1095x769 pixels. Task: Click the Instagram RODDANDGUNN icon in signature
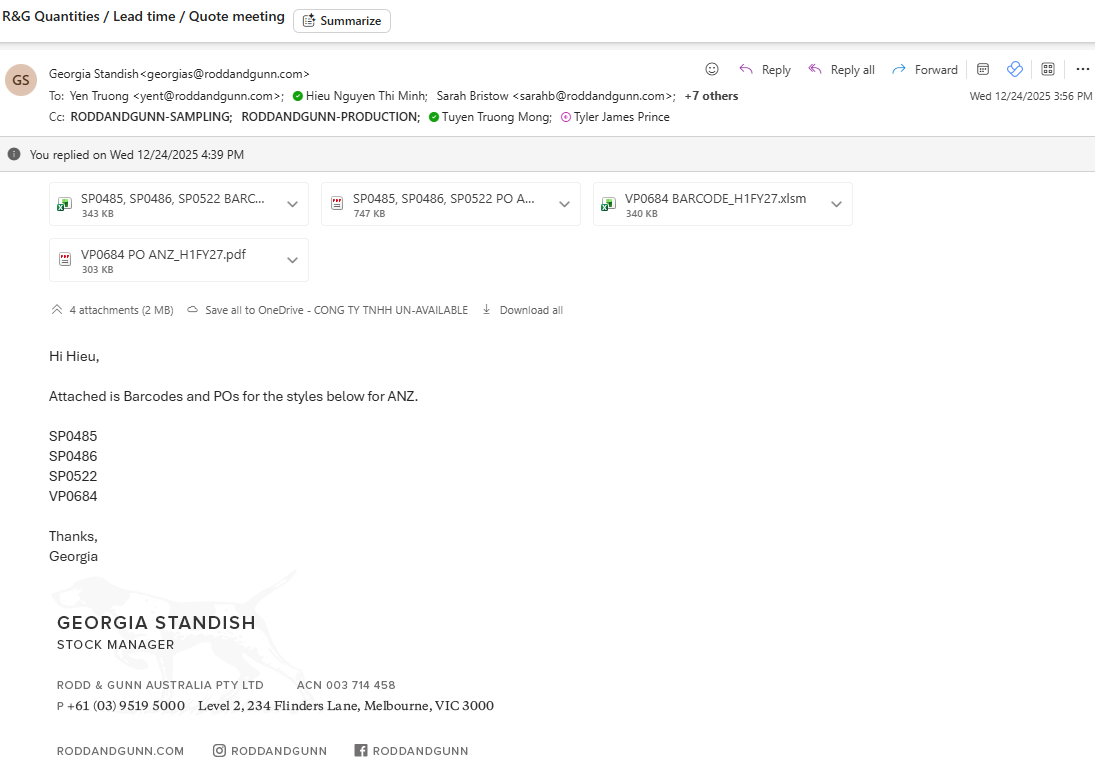(219, 750)
